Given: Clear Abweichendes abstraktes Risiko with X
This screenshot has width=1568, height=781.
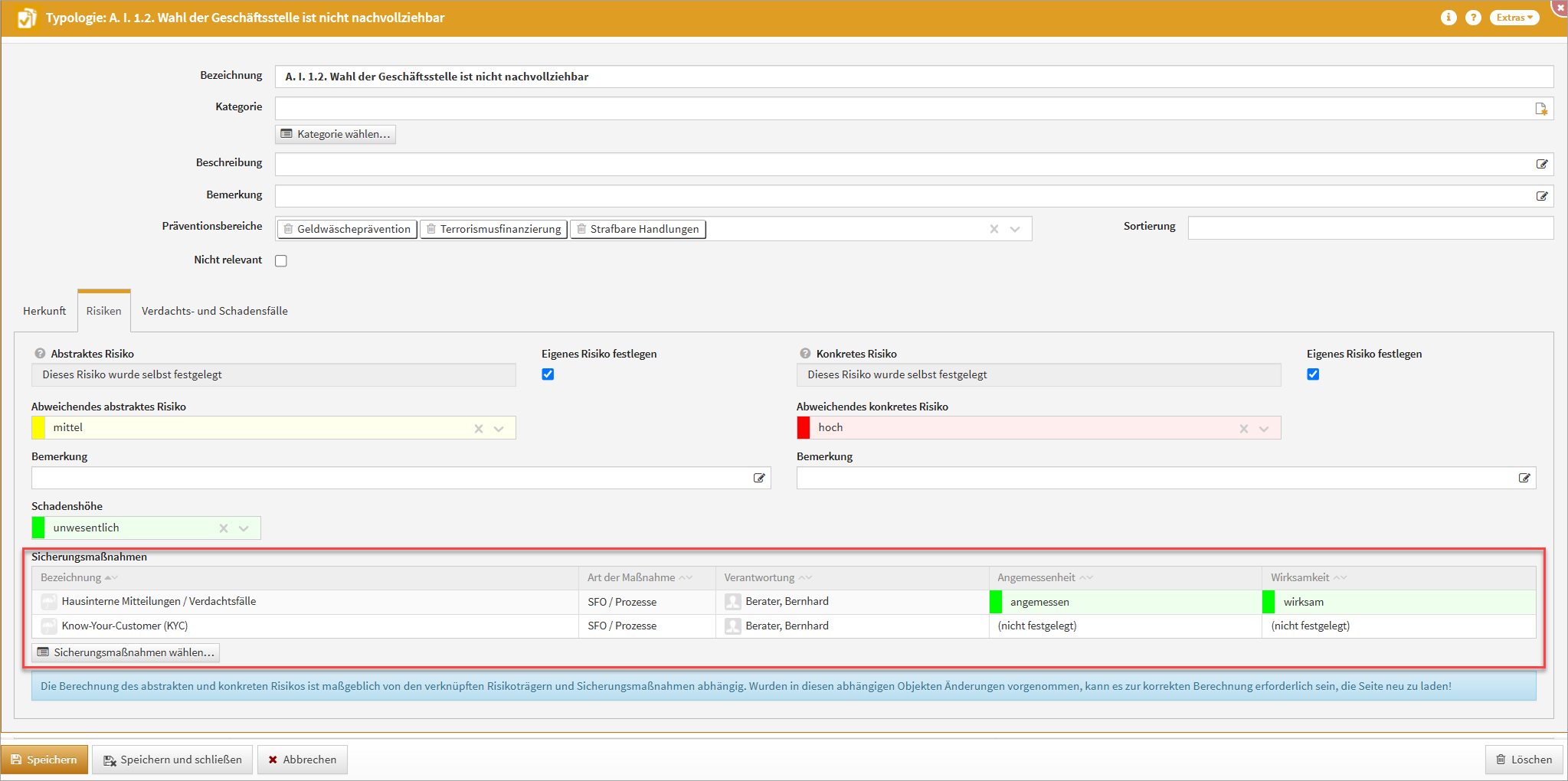Looking at the screenshot, I should coord(479,429).
